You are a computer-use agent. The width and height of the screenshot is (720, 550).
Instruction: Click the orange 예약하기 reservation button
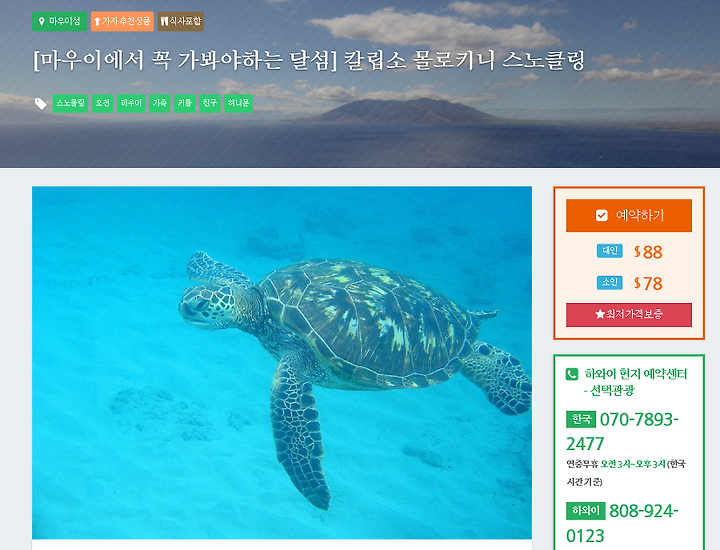tap(629, 215)
